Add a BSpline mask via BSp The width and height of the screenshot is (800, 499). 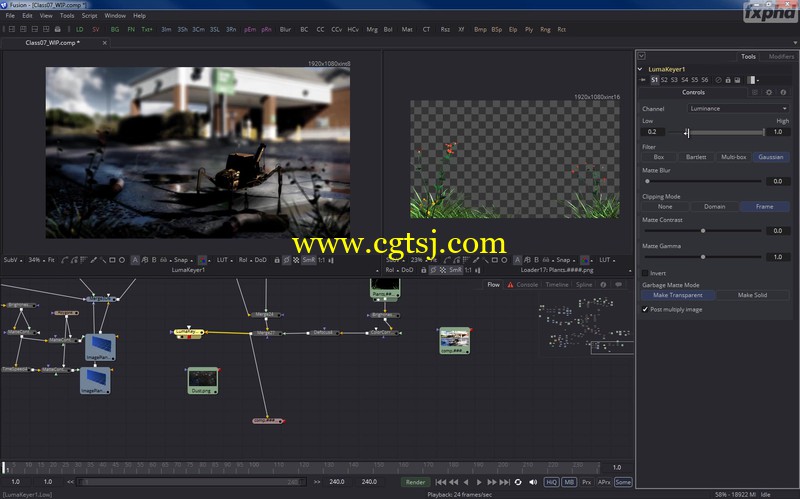pos(496,30)
